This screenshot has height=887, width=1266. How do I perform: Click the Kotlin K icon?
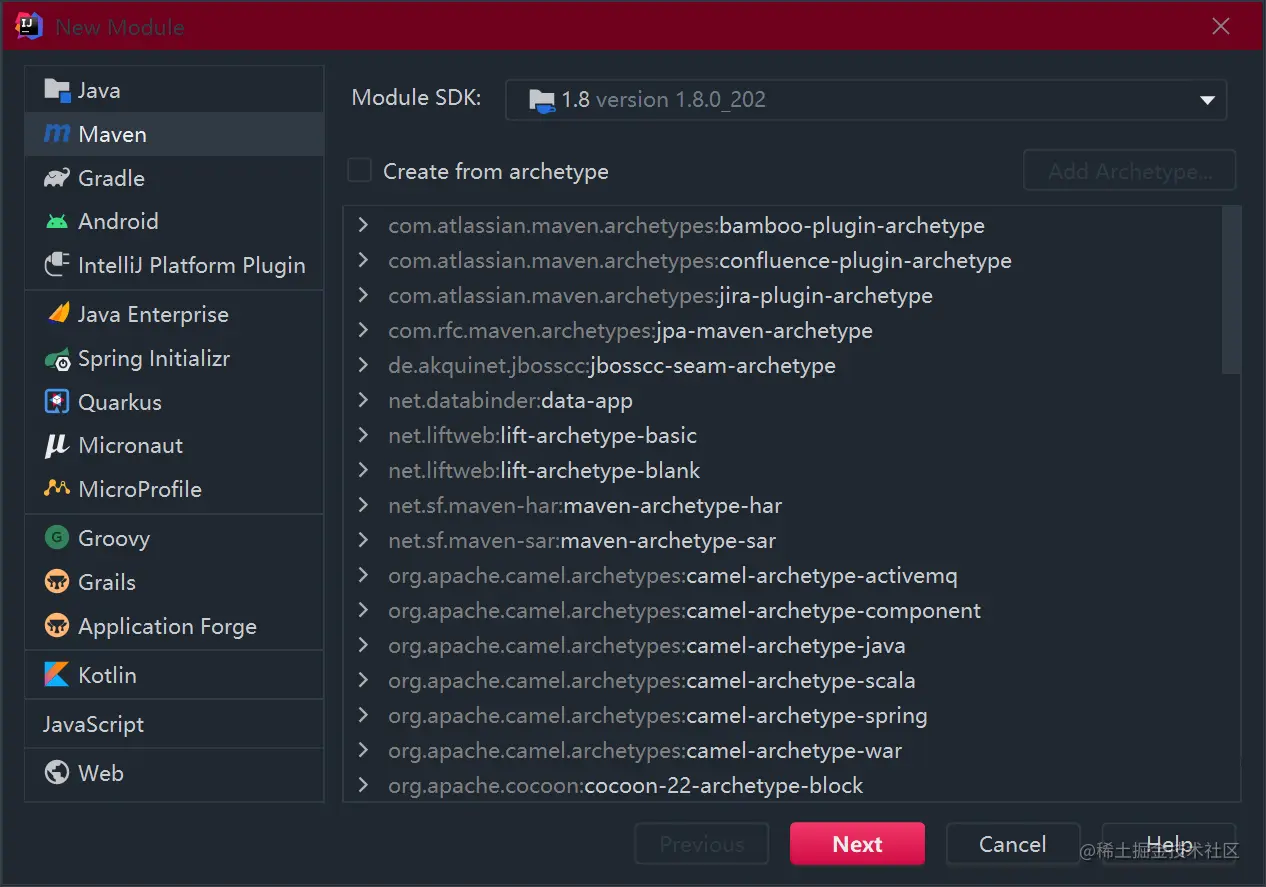57,675
